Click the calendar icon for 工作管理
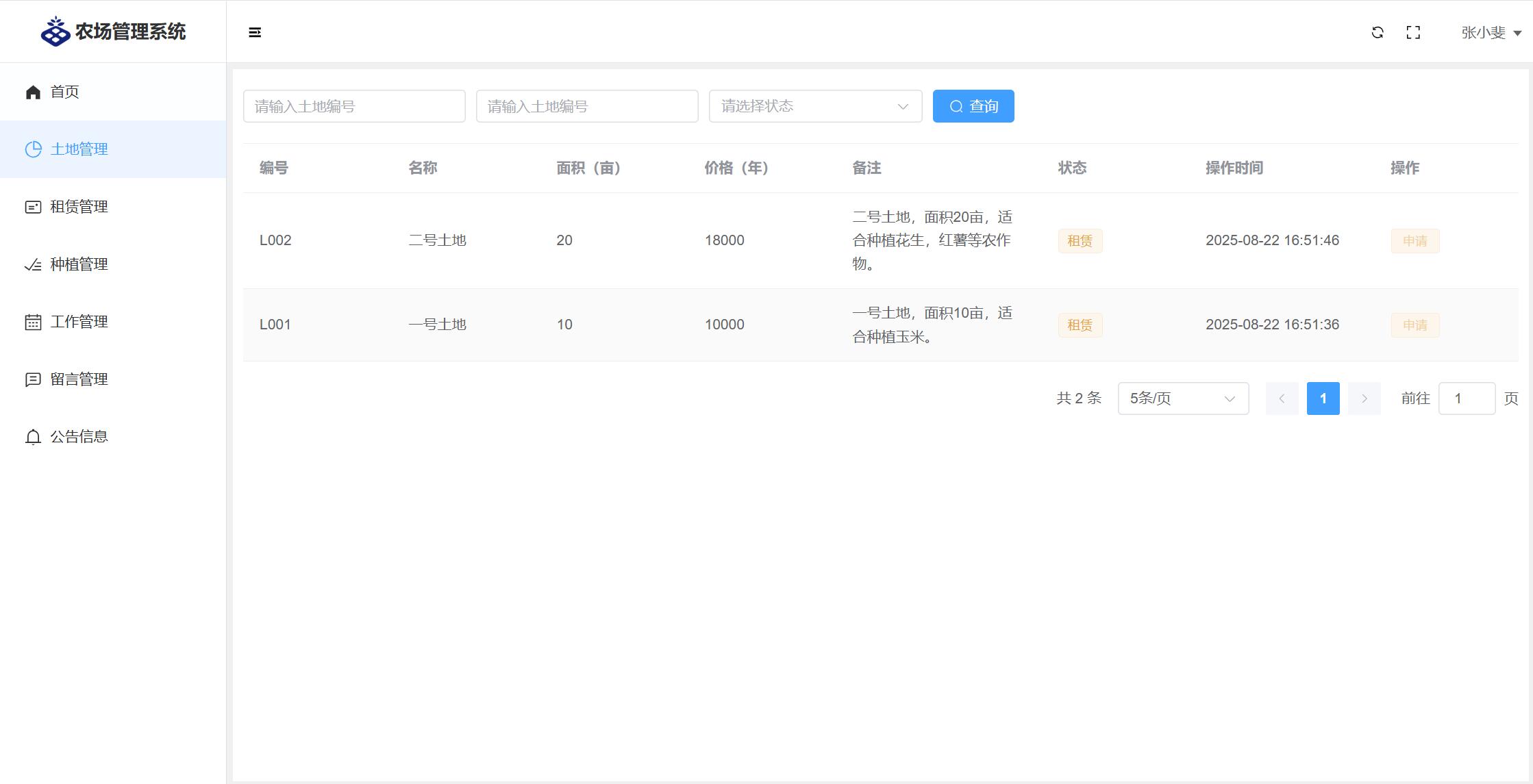This screenshot has width=1533, height=784. (33, 322)
